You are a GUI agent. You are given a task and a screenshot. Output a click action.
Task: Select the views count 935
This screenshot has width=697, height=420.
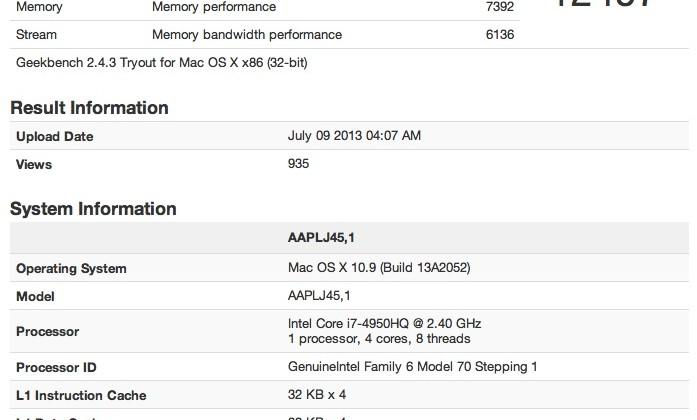pyautogui.click(x=298, y=164)
